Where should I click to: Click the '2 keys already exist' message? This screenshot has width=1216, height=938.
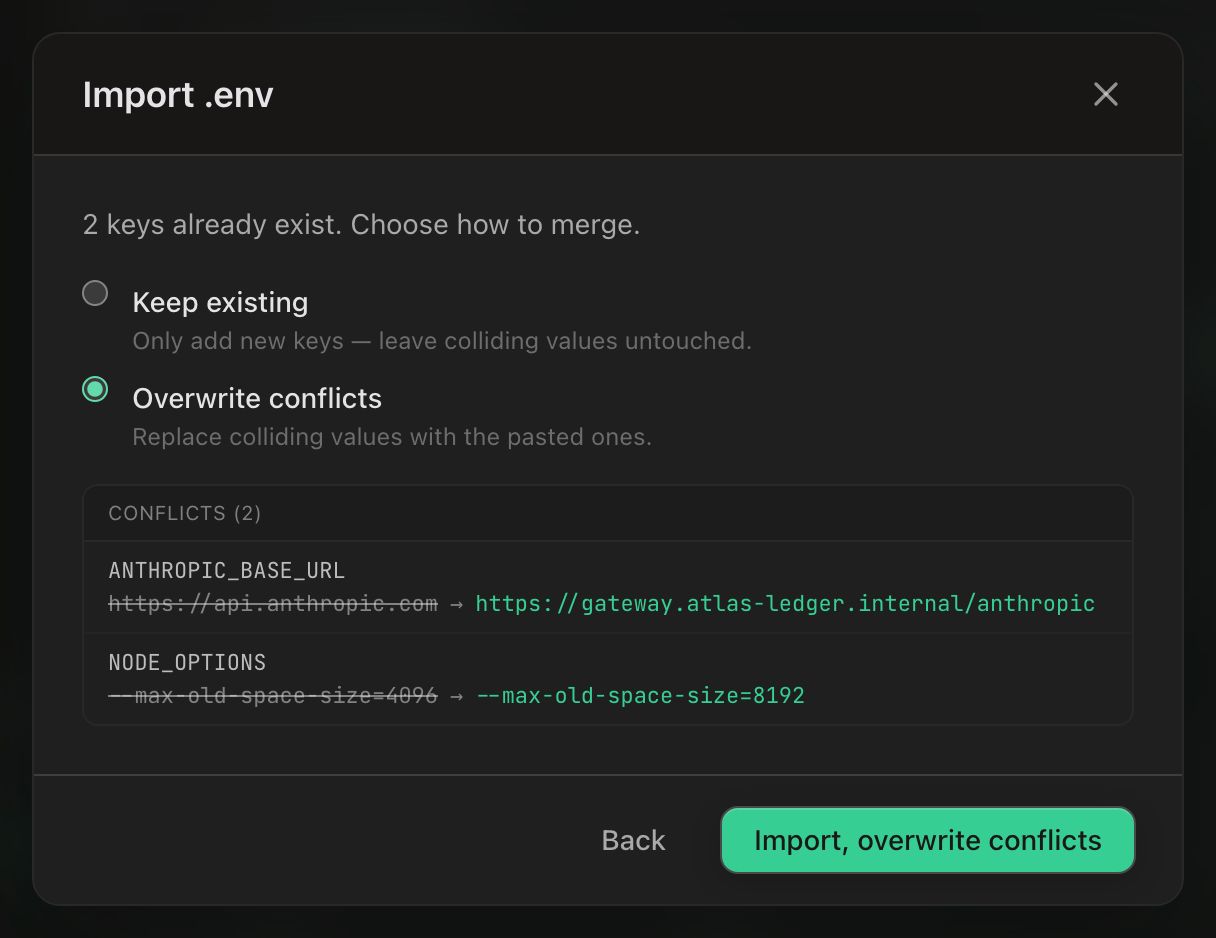point(361,224)
